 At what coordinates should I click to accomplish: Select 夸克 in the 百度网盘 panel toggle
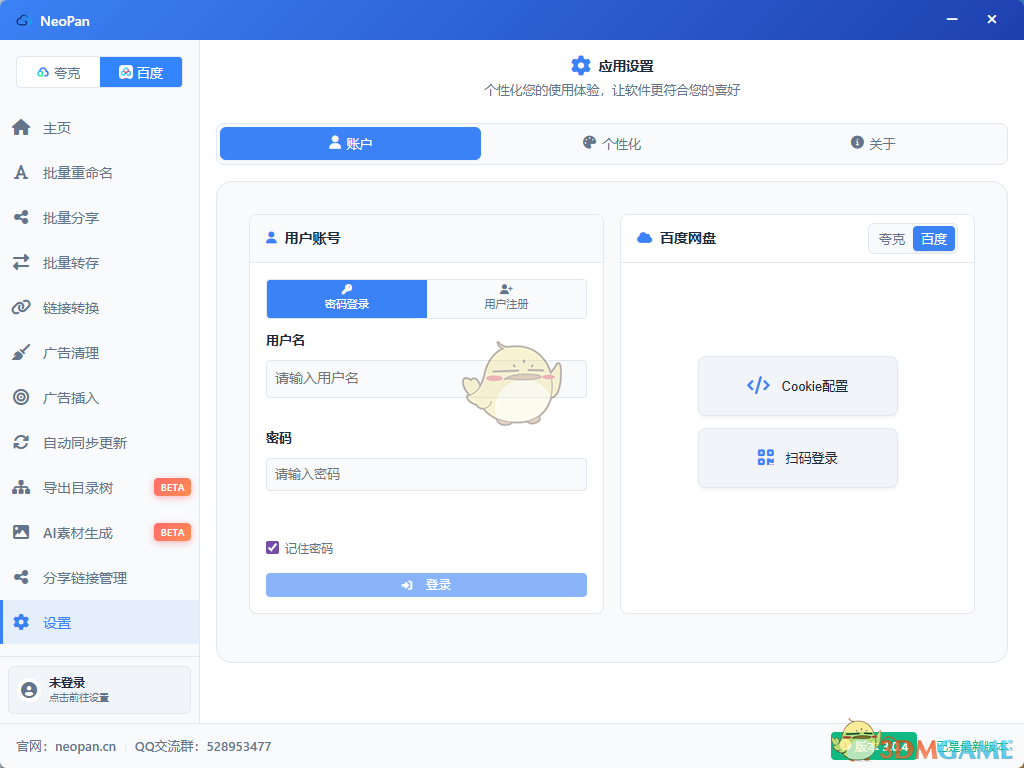click(x=891, y=239)
